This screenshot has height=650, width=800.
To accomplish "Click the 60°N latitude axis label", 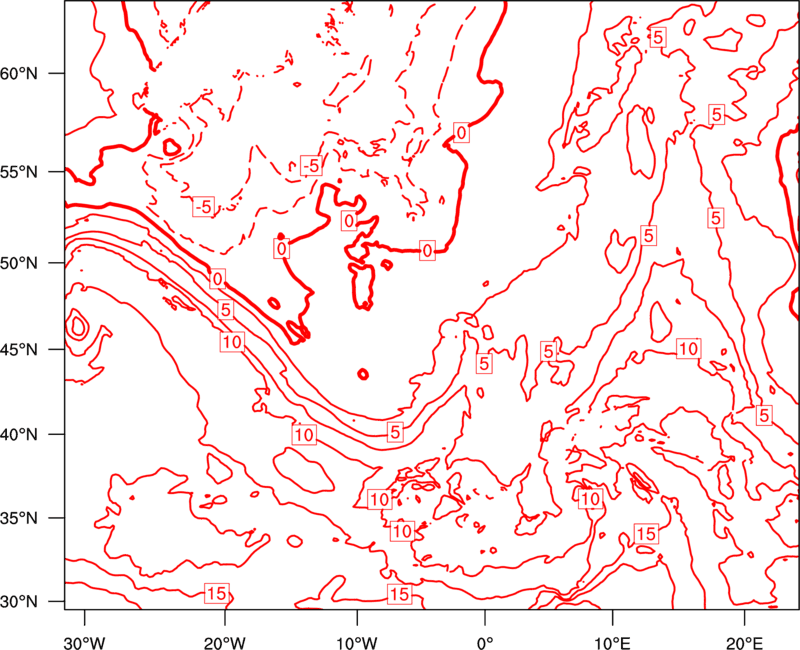I will [19, 73].
